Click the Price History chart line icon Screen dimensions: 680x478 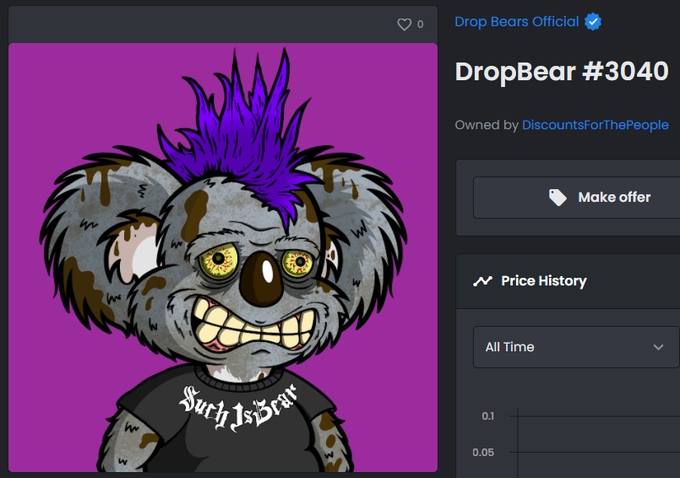click(482, 281)
